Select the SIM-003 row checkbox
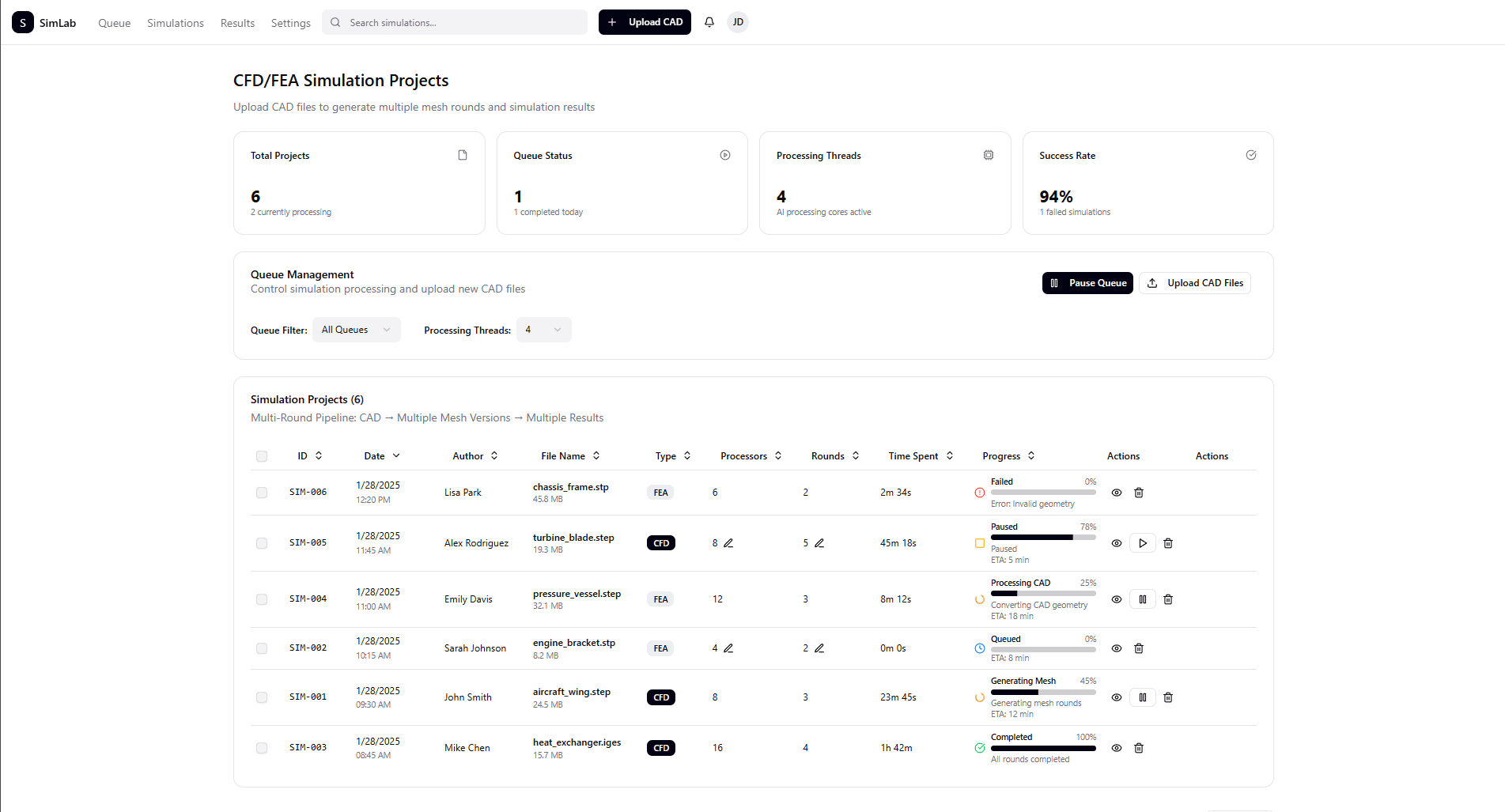 click(262, 748)
